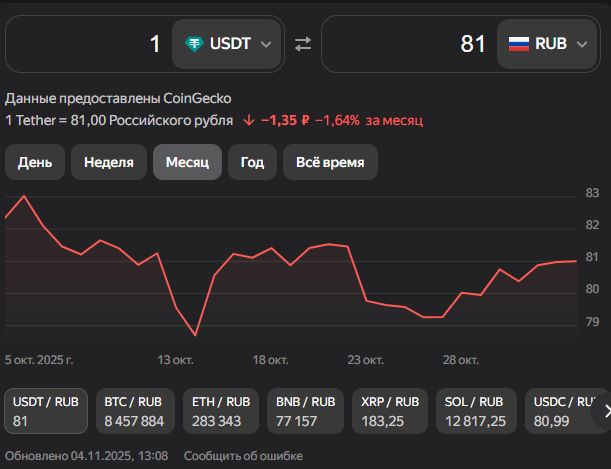Click the swap currencies arrows icon

click(x=302, y=44)
